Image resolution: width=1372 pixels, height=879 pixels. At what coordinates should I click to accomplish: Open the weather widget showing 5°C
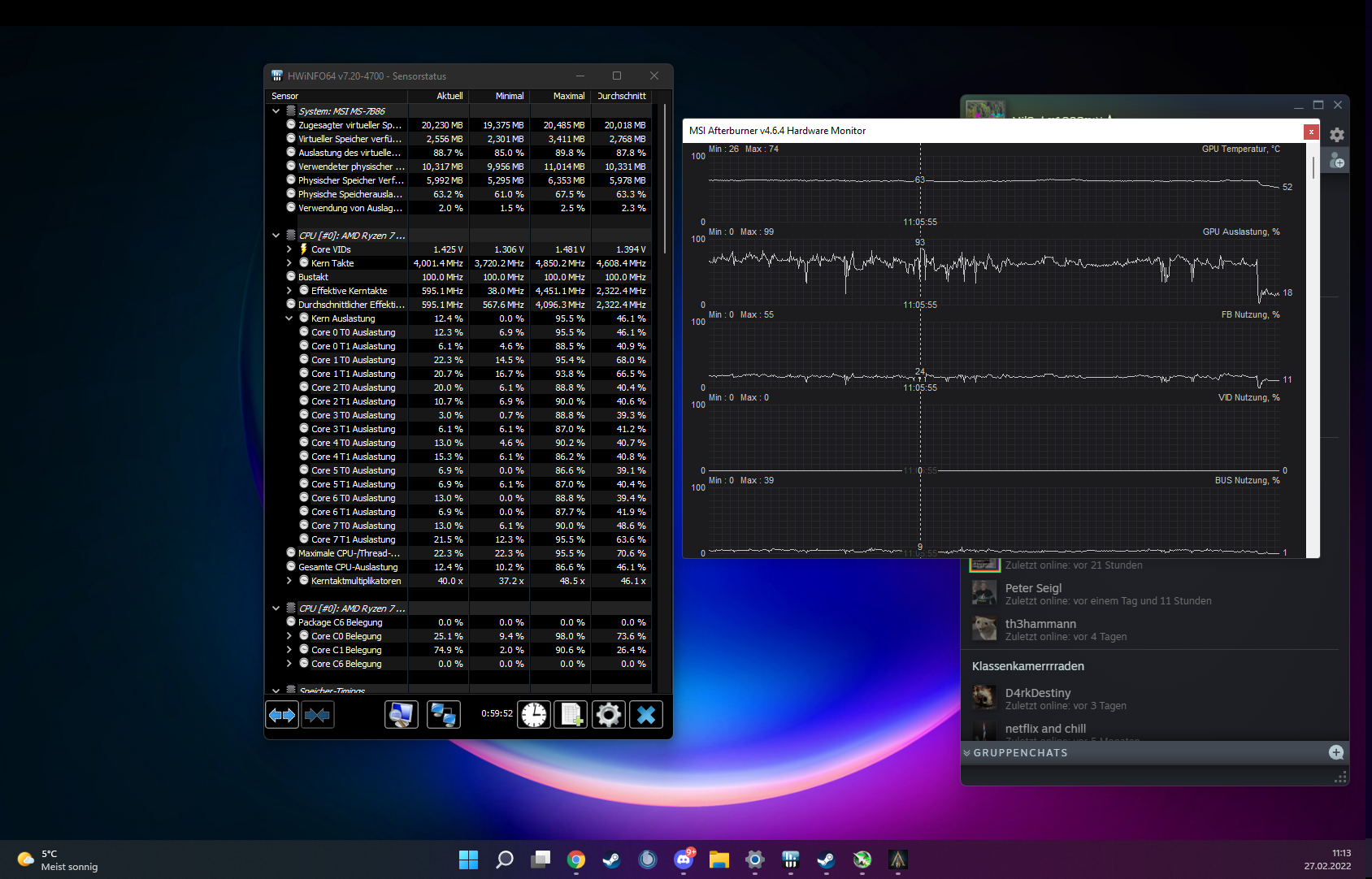pos(59,860)
